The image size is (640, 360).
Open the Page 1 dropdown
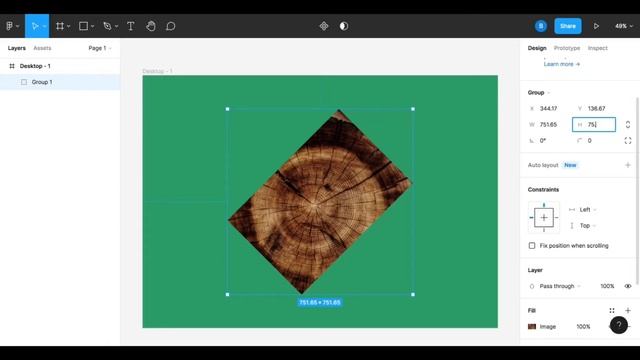(x=100, y=48)
